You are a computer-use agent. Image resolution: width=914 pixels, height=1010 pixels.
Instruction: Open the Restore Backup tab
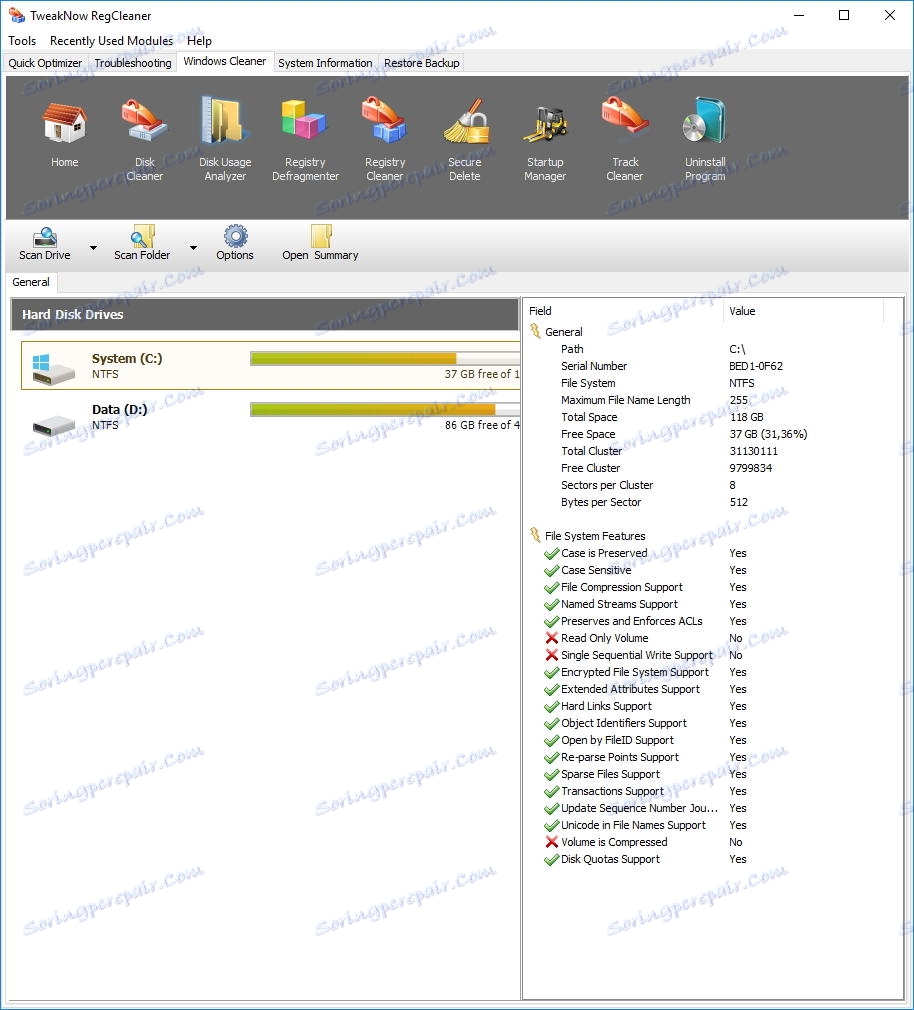pyautogui.click(x=422, y=63)
